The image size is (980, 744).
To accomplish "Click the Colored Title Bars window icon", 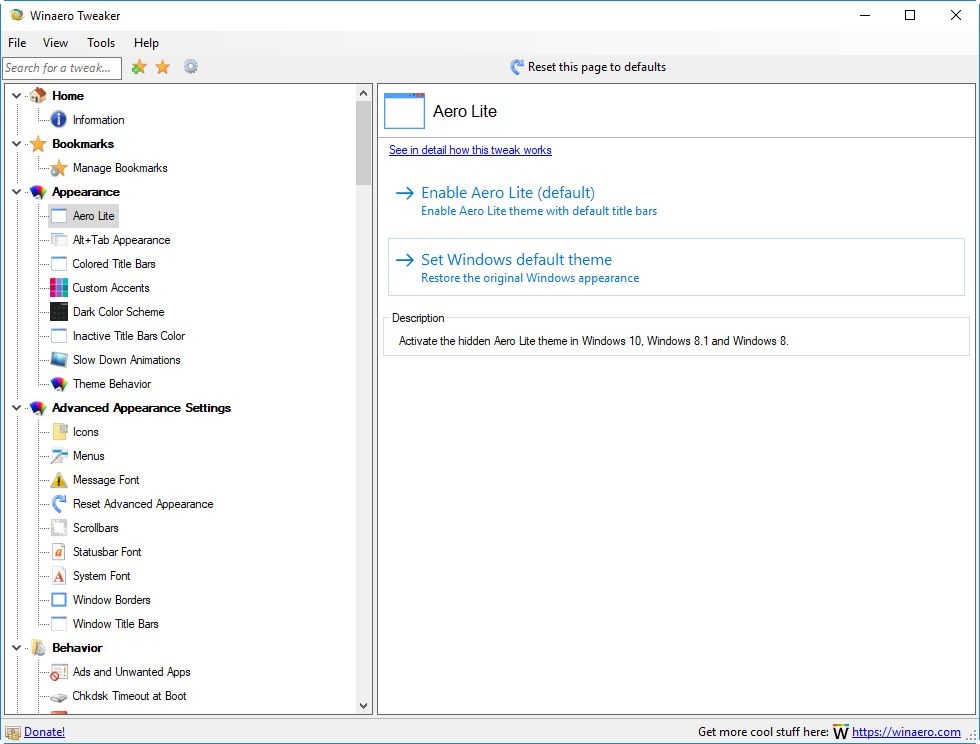I will coord(59,264).
